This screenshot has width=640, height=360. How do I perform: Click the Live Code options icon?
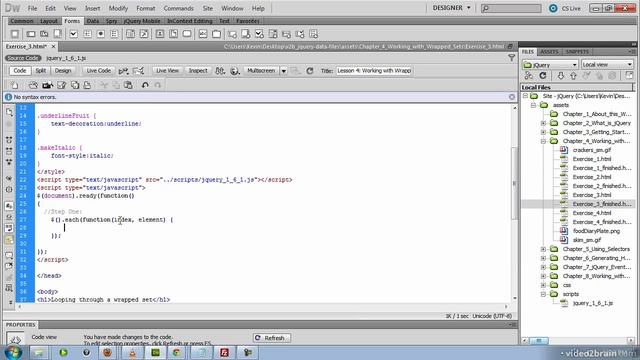pyautogui.click(x=123, y=71)
